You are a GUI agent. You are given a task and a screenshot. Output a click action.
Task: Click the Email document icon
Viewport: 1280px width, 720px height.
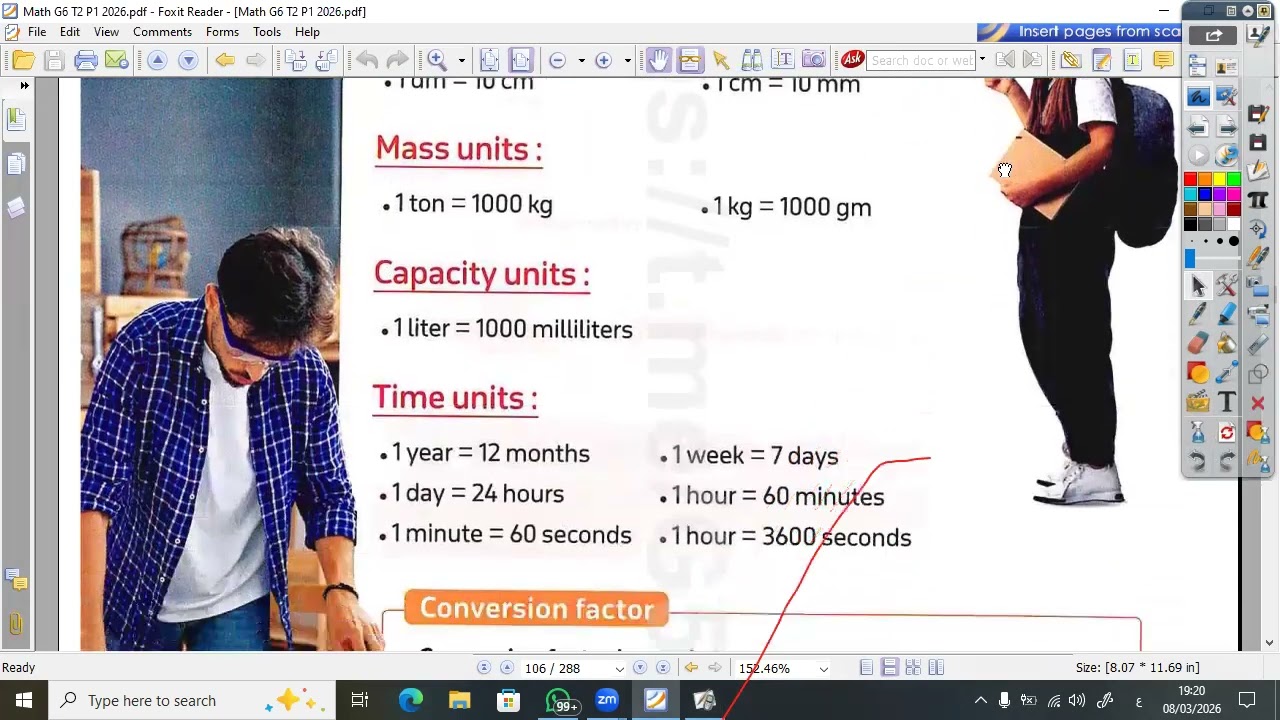117,61
